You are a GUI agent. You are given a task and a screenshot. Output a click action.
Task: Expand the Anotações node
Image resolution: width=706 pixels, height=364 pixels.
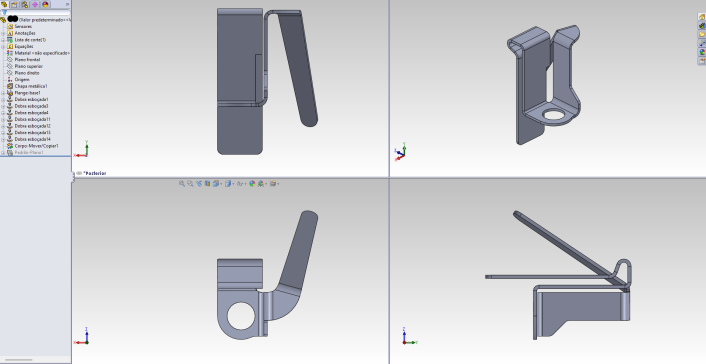3,33
